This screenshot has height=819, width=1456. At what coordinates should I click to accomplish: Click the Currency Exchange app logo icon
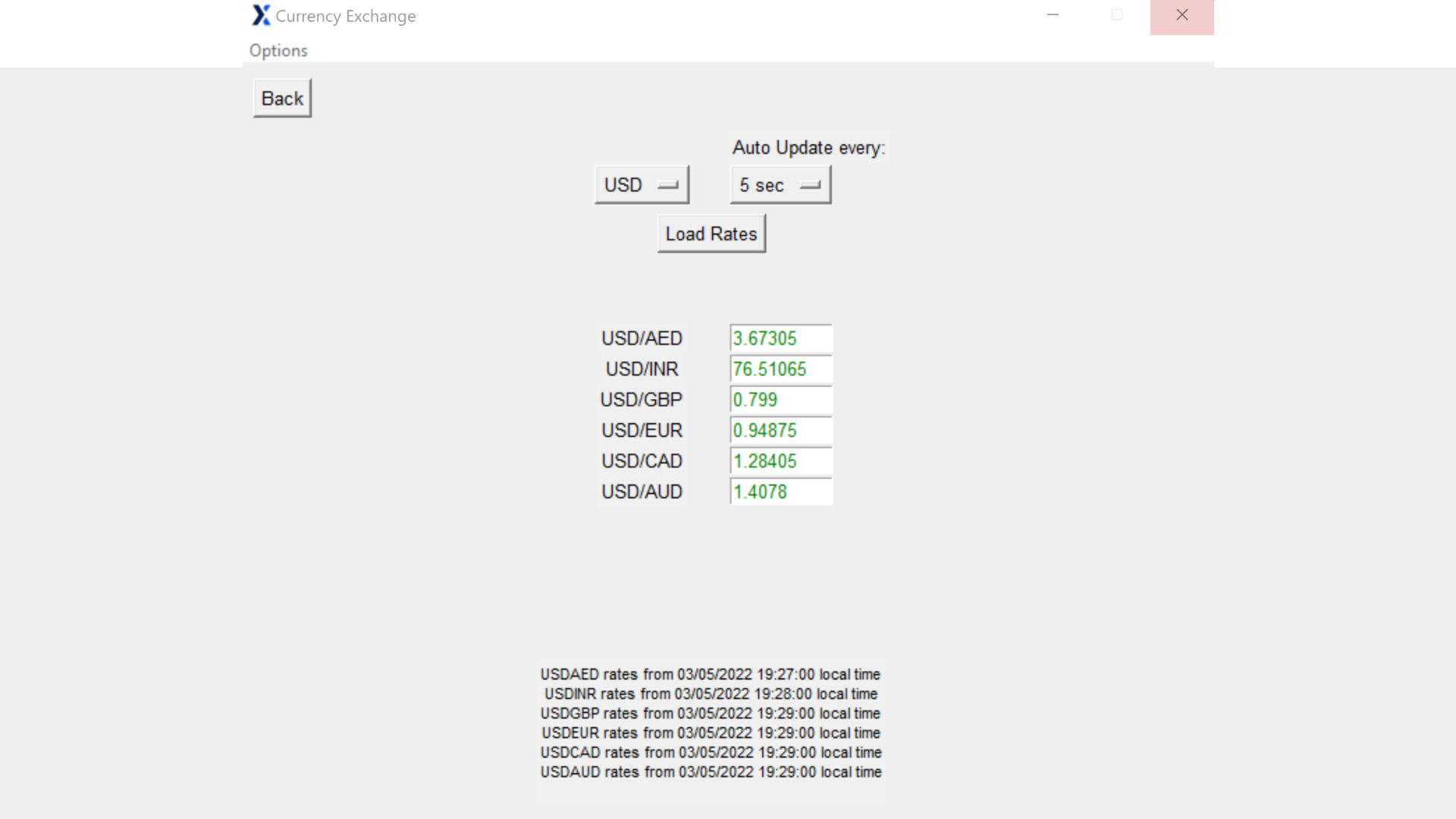tap(261, 15)
